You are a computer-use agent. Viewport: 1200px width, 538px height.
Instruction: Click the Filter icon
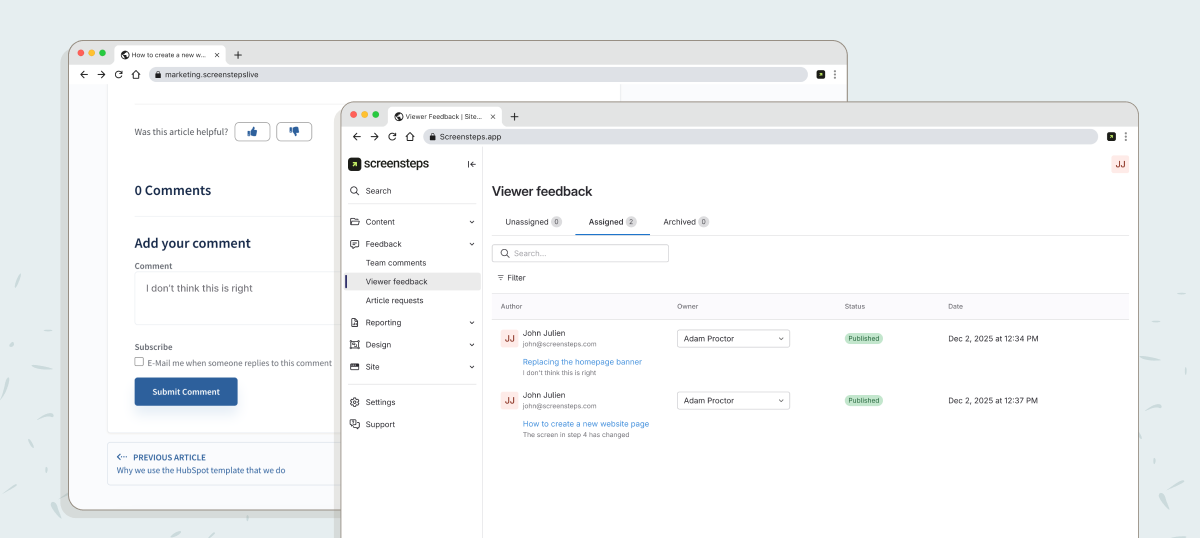pos(501,278)
